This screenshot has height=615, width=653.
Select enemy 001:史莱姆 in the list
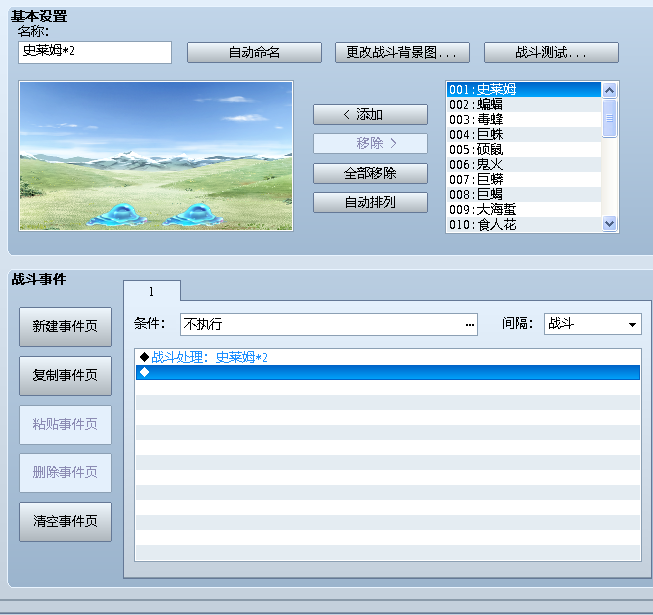click(x=524, y=90)
